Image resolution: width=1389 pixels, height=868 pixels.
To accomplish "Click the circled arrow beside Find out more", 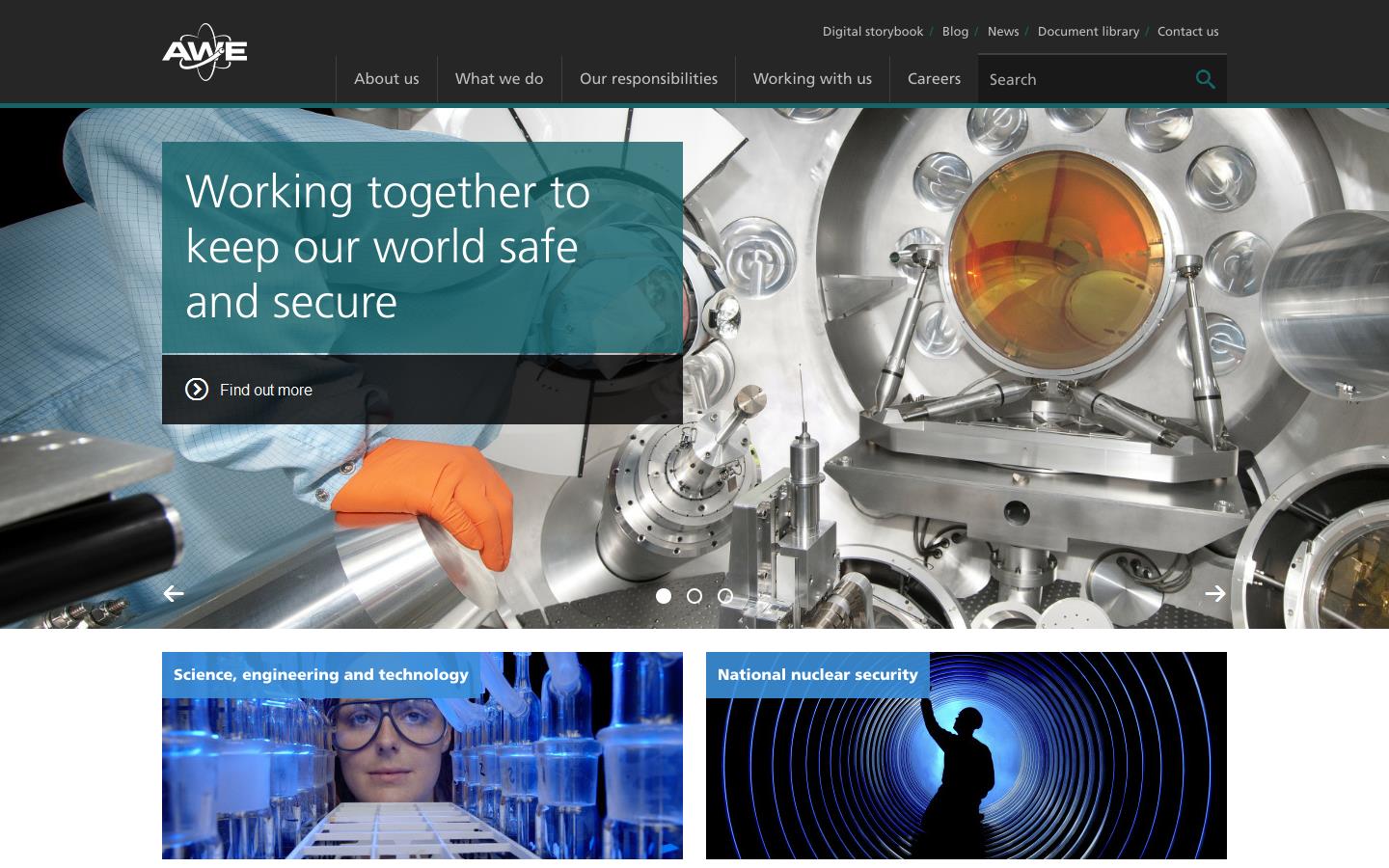I will pyautogui.click(x=197, y=390).
